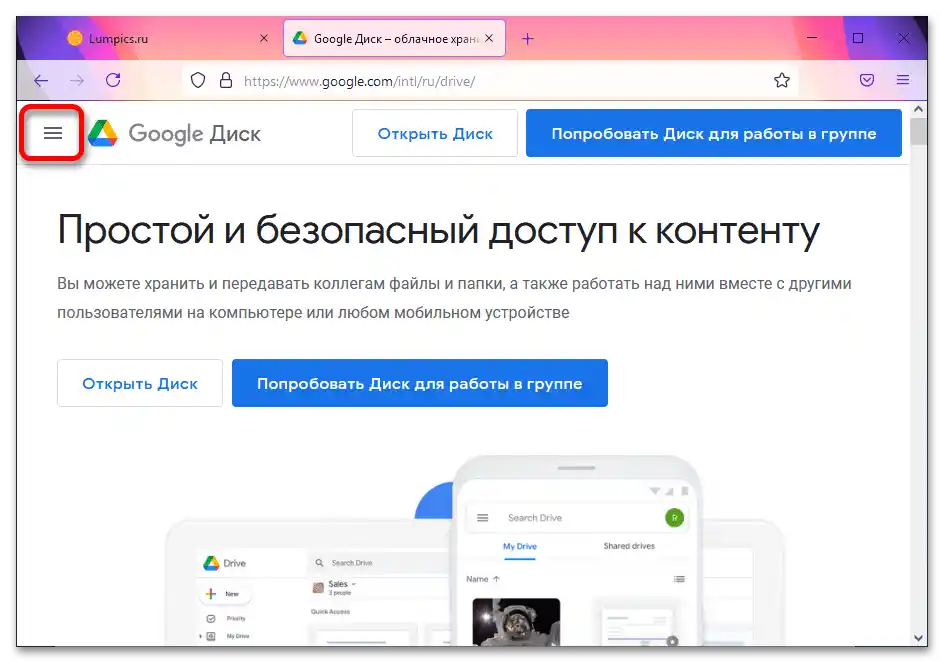This screenshot has width=944, height=663.
Task: Reload the current page
Action: (113, 80)
